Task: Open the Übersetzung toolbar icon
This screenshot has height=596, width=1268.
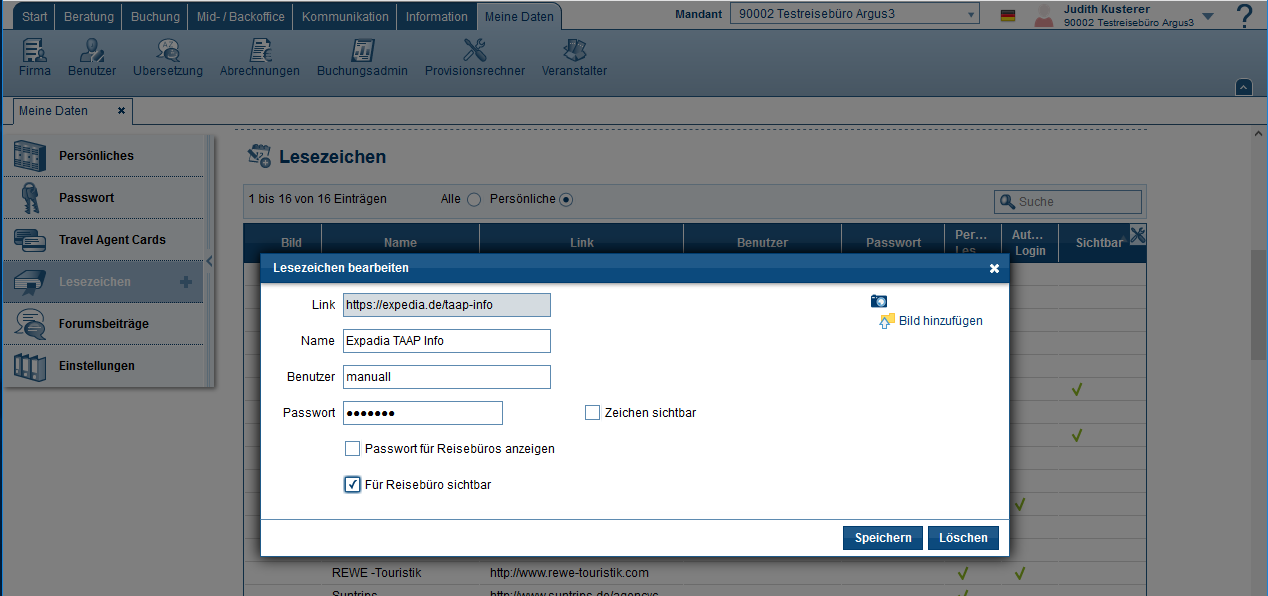Action: (168, 57)
